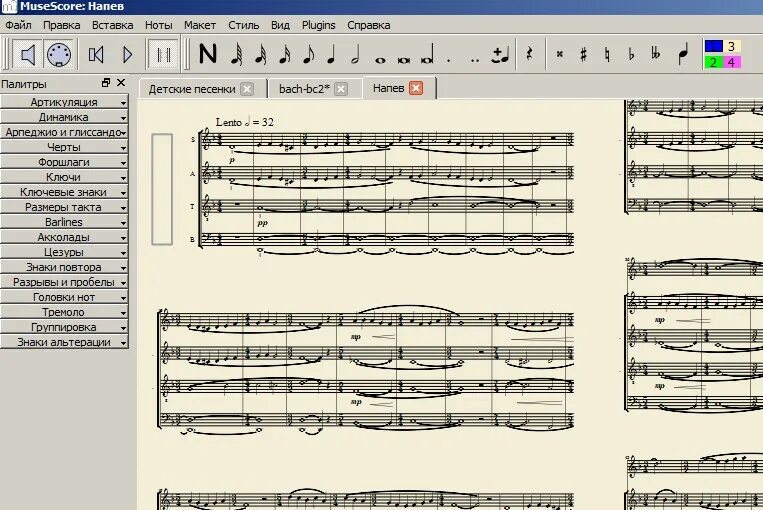Select quarter note duration
The width and height of the screenshot is (763, 510).
point(331,54)
